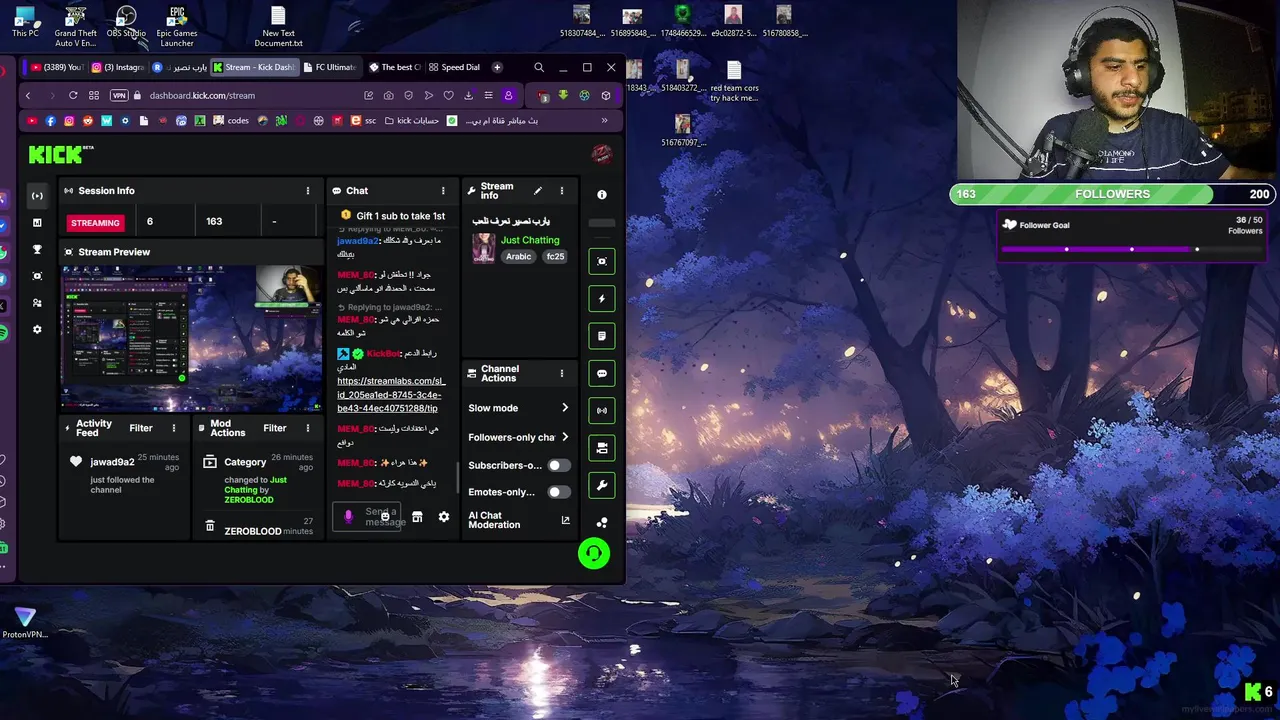Click the wrench tools icon in the right rail
Image resolution: width=1280 pixels, height=720 pixels.
602,485
